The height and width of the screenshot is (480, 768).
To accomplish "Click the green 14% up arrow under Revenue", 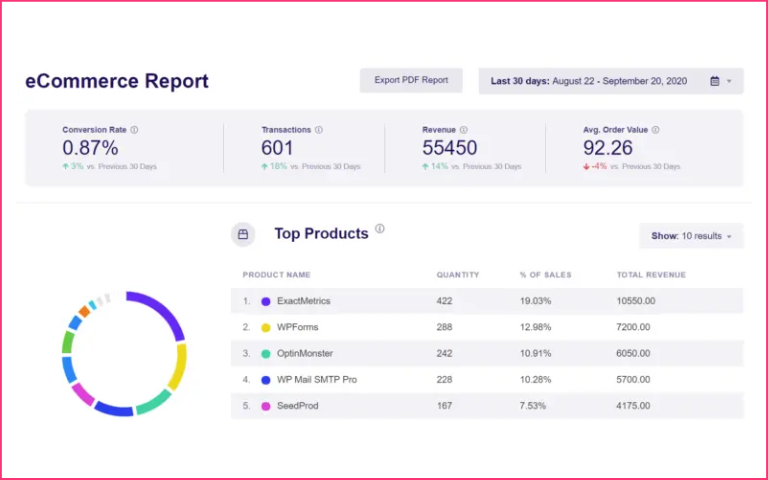I will click(x=435, y=167).
